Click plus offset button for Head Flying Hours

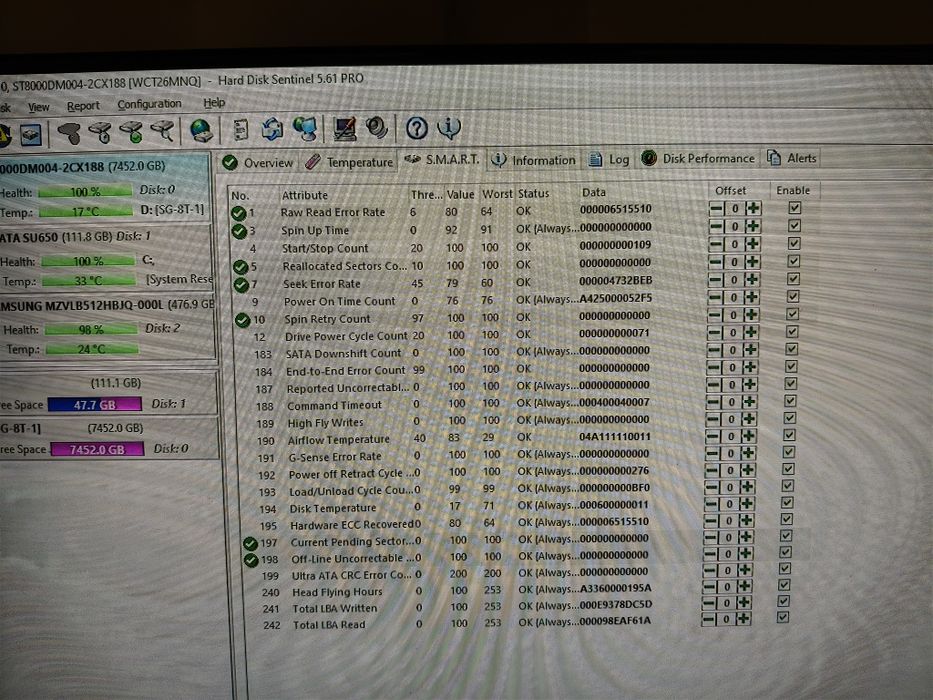[x=744, y=586]
